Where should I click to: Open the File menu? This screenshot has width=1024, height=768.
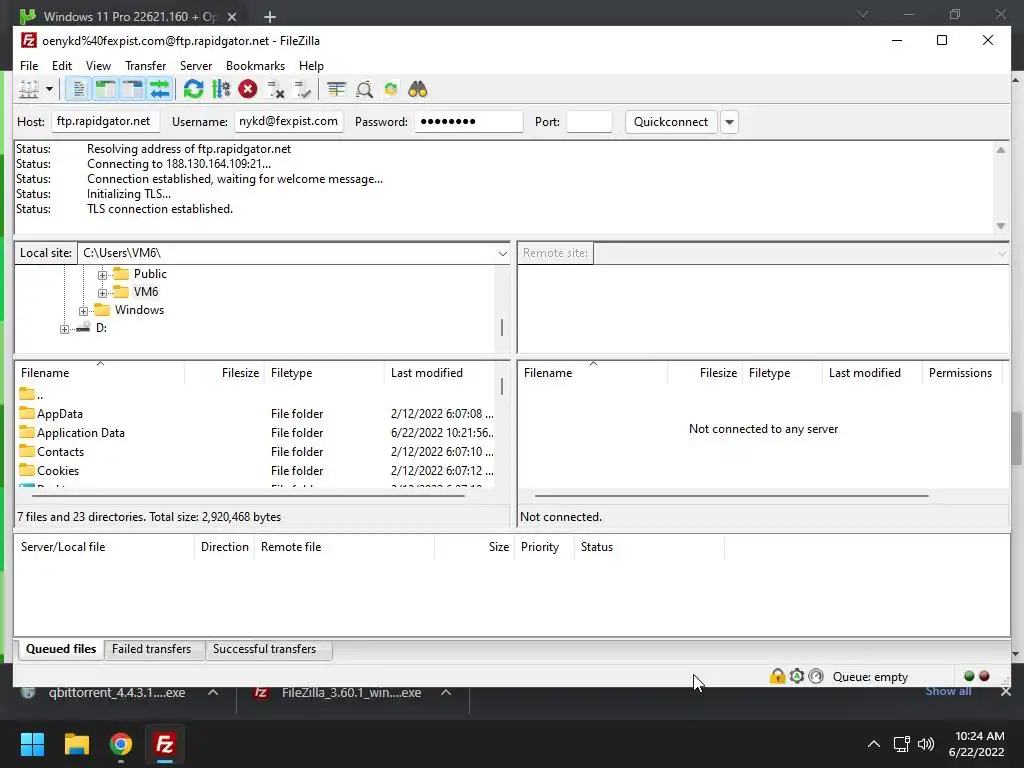point(29,66)
